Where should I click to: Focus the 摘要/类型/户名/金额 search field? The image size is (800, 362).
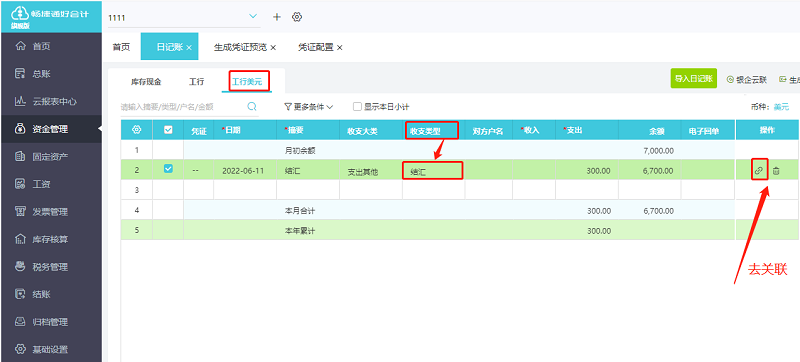pyautogui.click(x=183, y=107)
